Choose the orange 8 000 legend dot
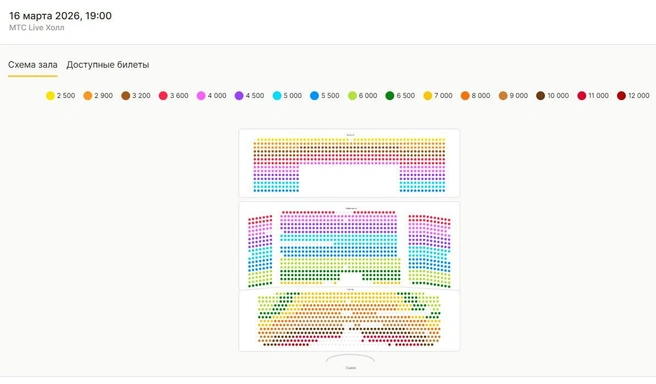656x384 pixels. 465,96
